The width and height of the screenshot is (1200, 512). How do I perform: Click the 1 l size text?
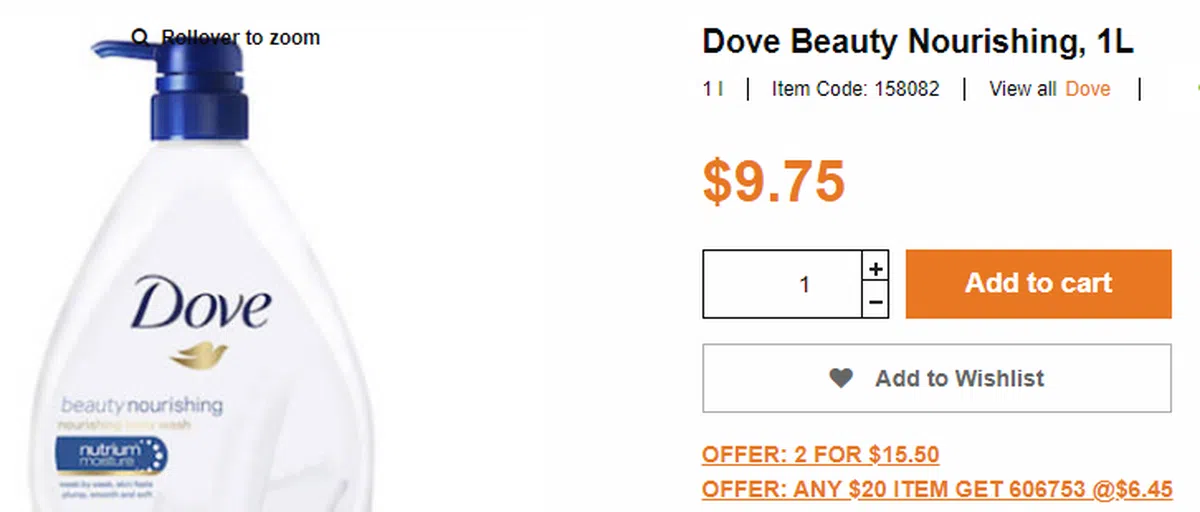[712, 89]
